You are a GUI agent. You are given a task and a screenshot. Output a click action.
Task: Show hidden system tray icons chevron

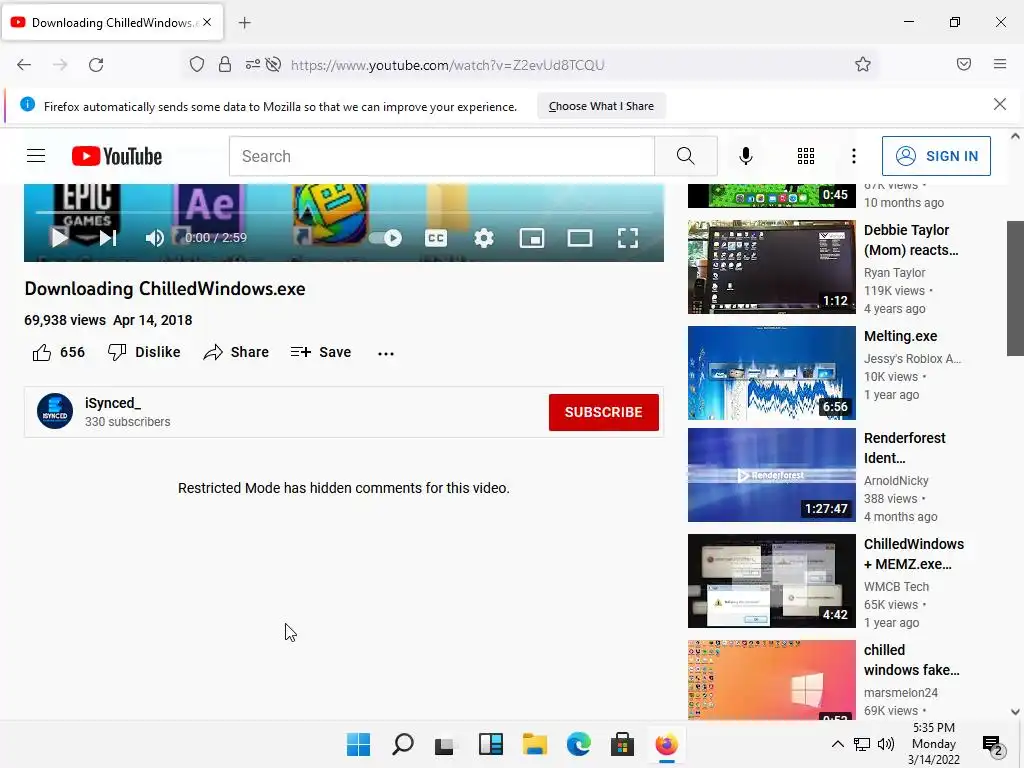click(837, 744)
